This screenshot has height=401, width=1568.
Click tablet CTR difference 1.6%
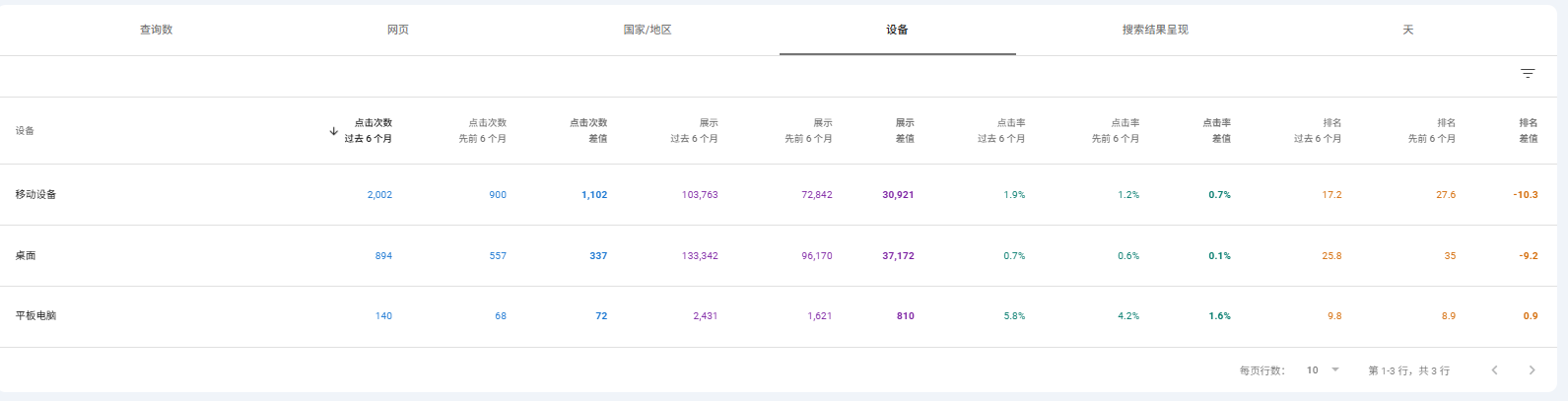1219,316
